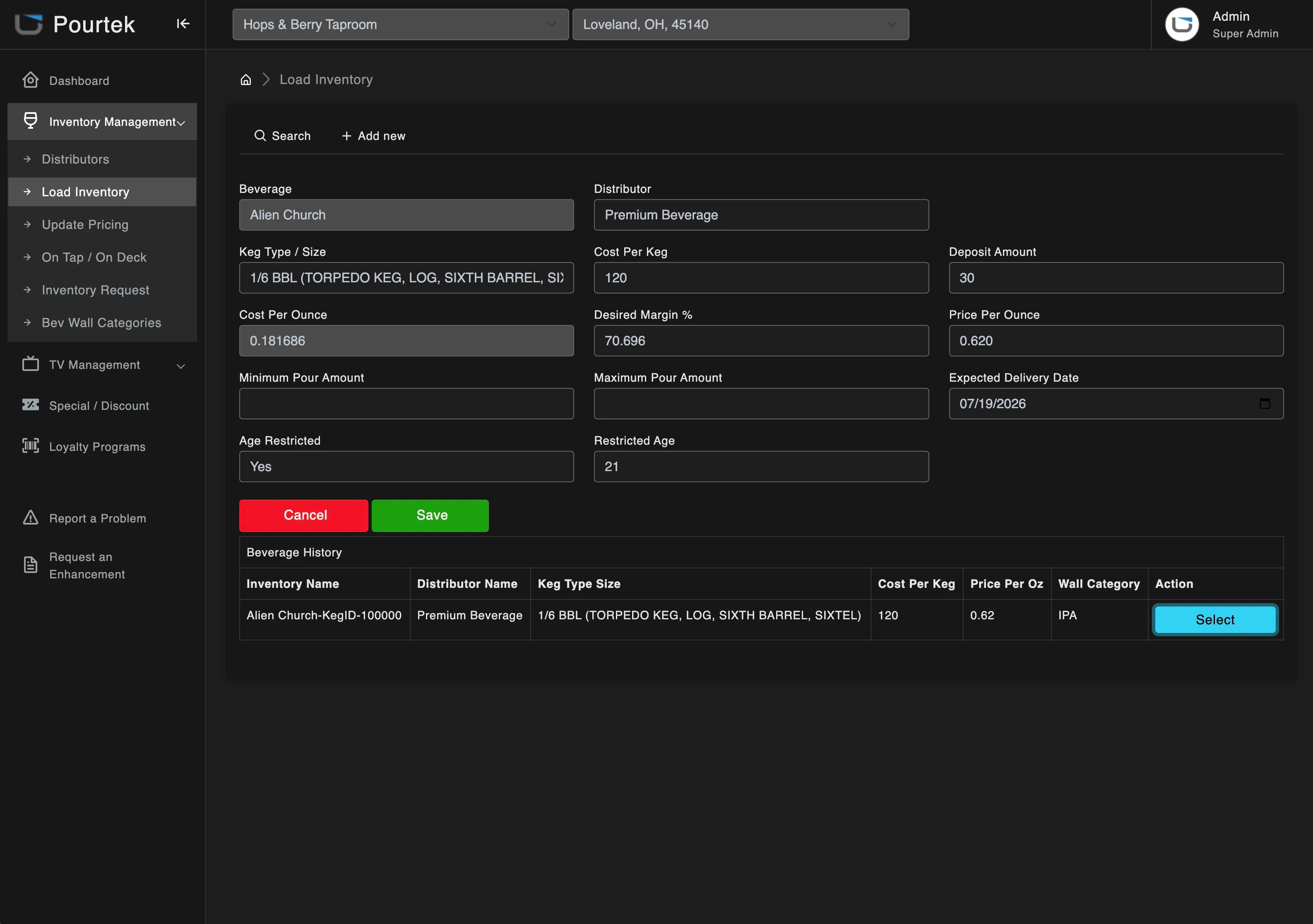The height and width of the screenshot is (924, 1313).
Task: Click the plus icon beside Add new
Action: (x=346, y=135)
